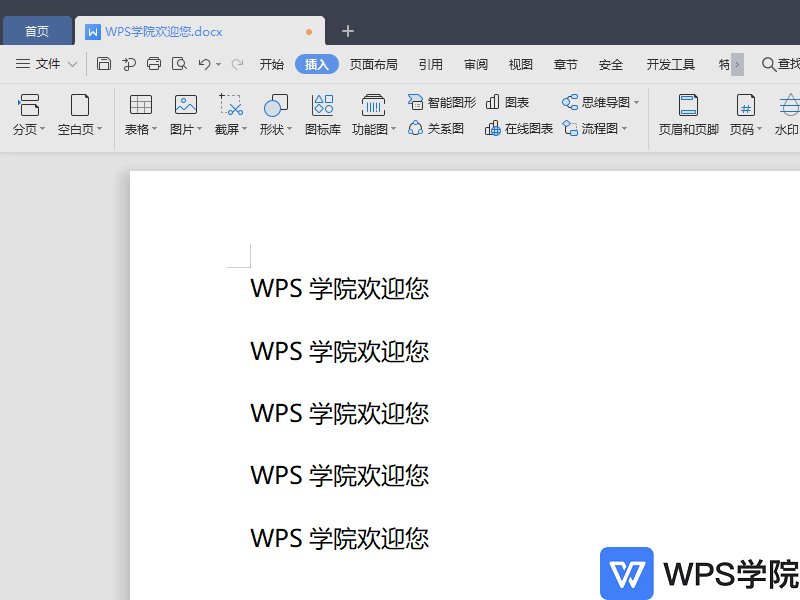800x600 pixels.
Task: Open the Undo history dropdown arrow
Action: point(218,64)
